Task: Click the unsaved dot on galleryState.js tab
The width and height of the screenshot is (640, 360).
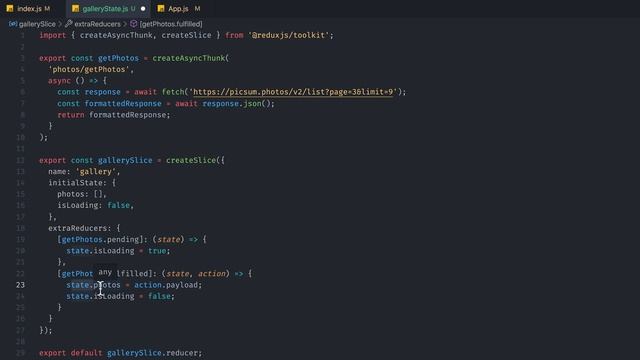Action: (143, 9)
